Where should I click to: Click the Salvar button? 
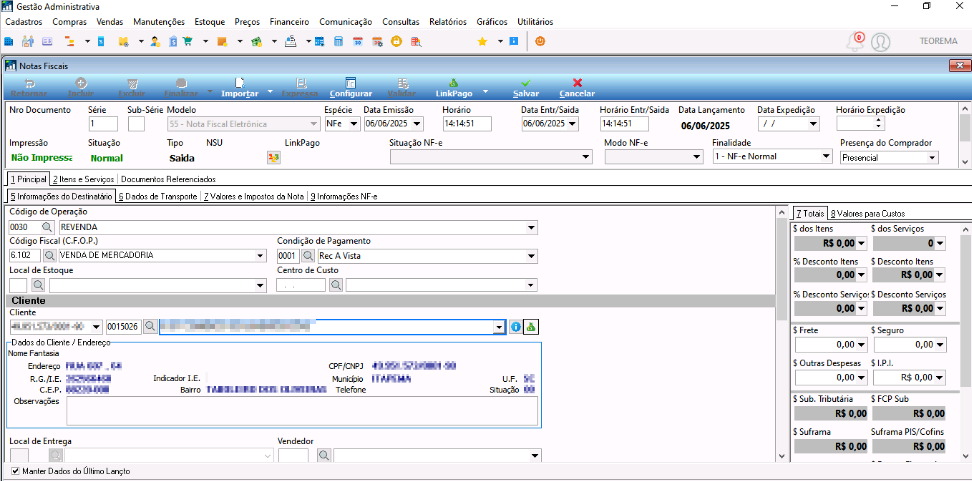pyautogui.click(x=526, y=88)
